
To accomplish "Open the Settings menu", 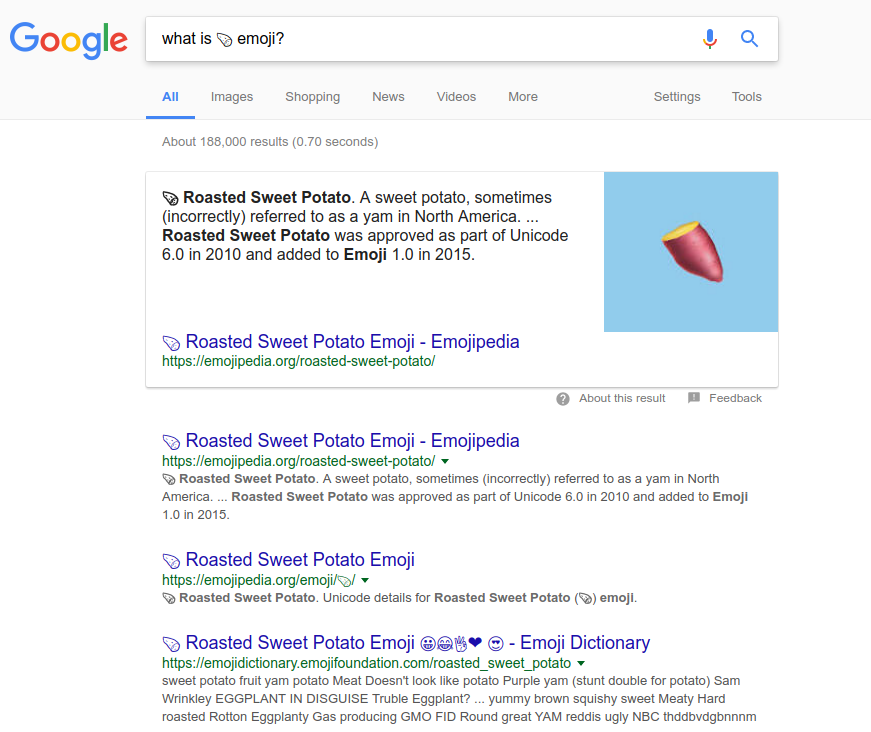I will point(677,97).
